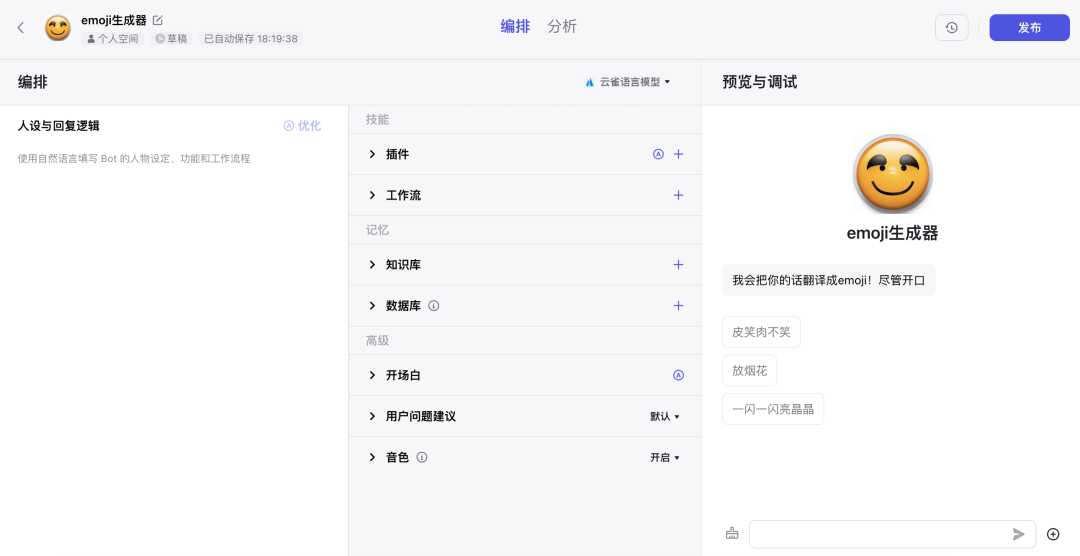This screenshot has height=556, width=1080.
Task: Click the 发布 publish button
Action: tap(1029, 28)
